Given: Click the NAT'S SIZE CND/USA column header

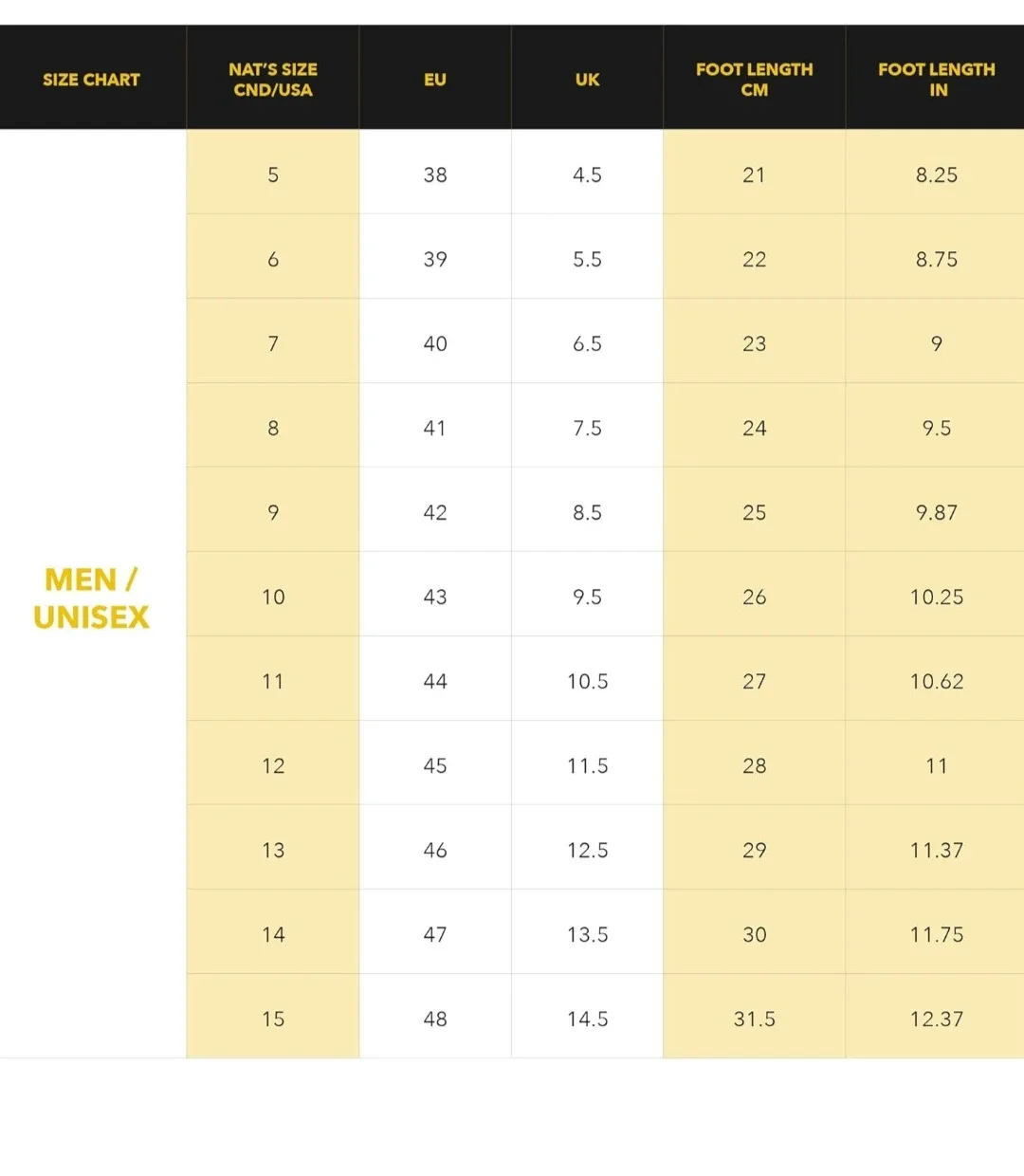Looking at the screenshot, I should click(273, 80).
